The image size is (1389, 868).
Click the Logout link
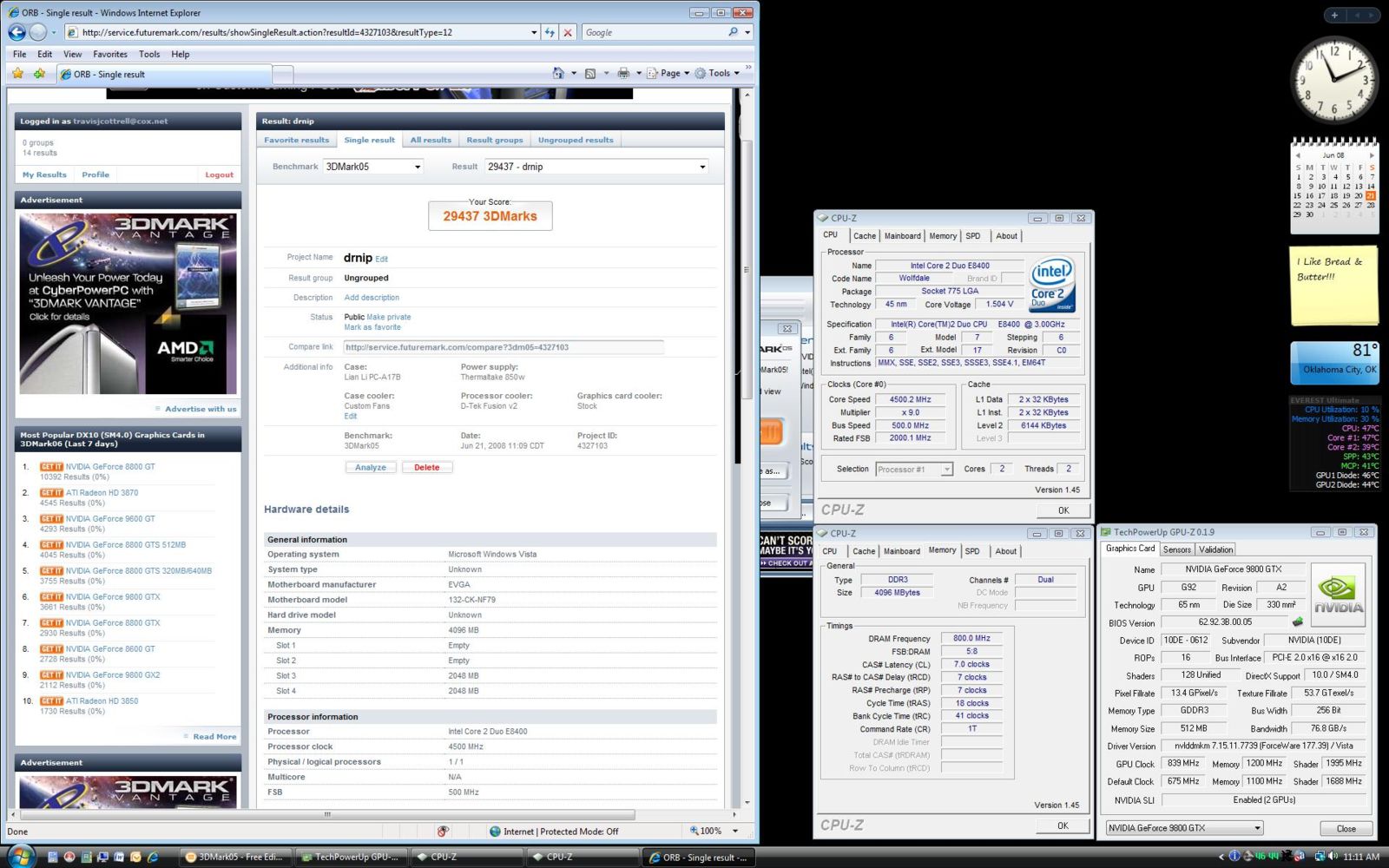[x=219, y=174]
